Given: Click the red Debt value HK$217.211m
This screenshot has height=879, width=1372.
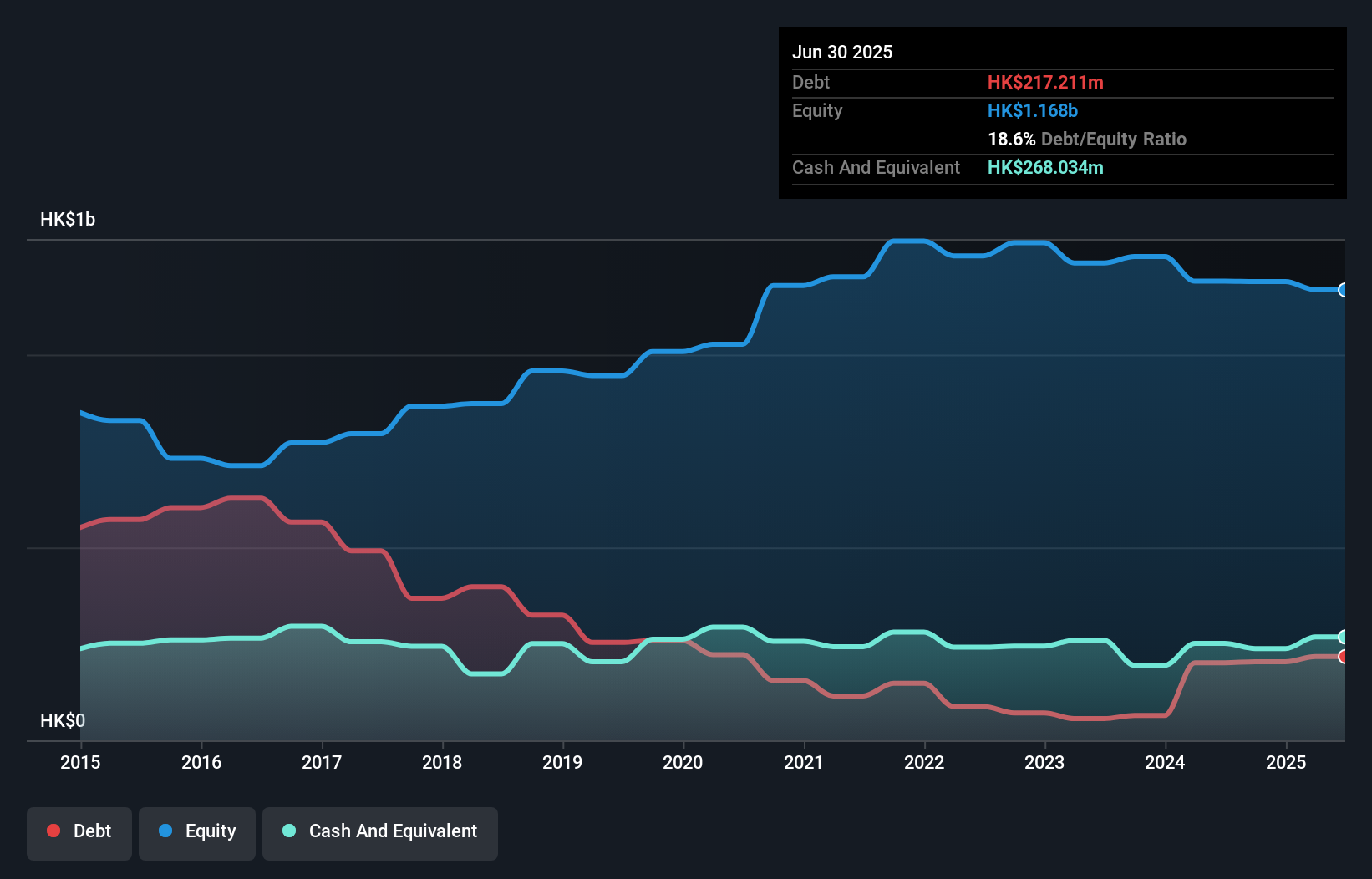Looking at the screenshot, I should [x=1045, y=82].
